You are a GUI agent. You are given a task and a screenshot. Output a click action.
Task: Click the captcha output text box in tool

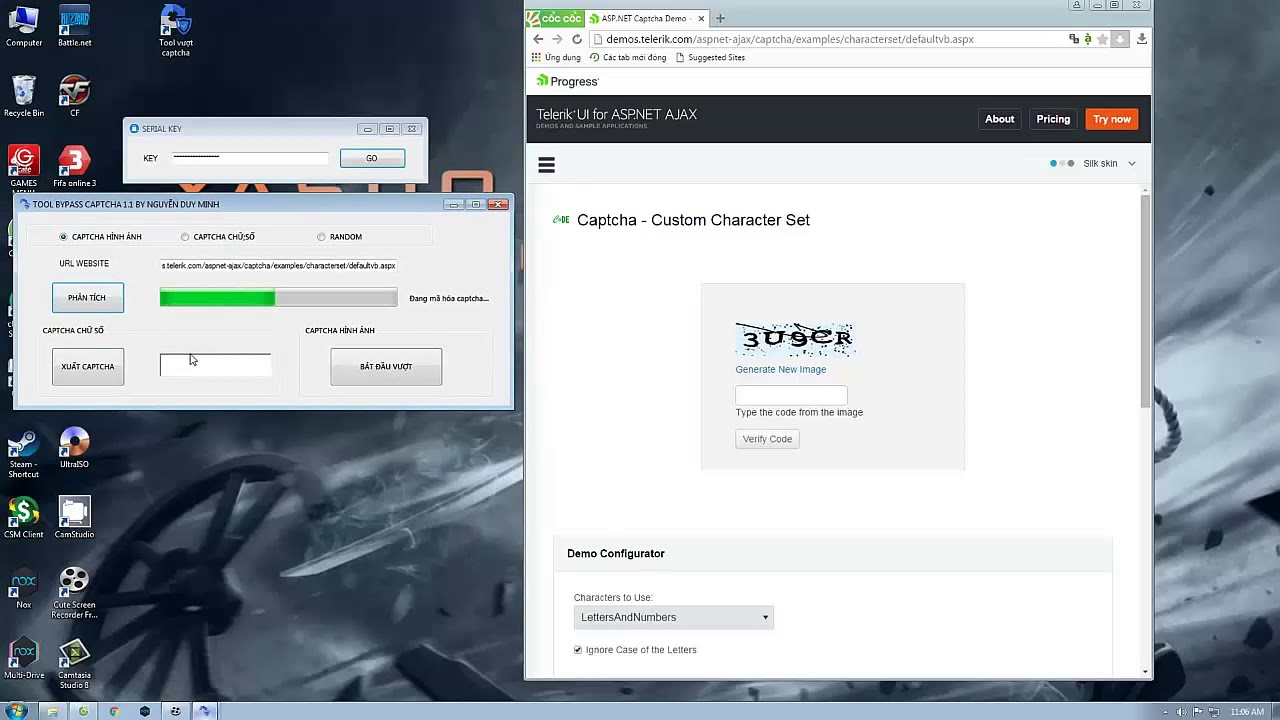coord(215,365)
